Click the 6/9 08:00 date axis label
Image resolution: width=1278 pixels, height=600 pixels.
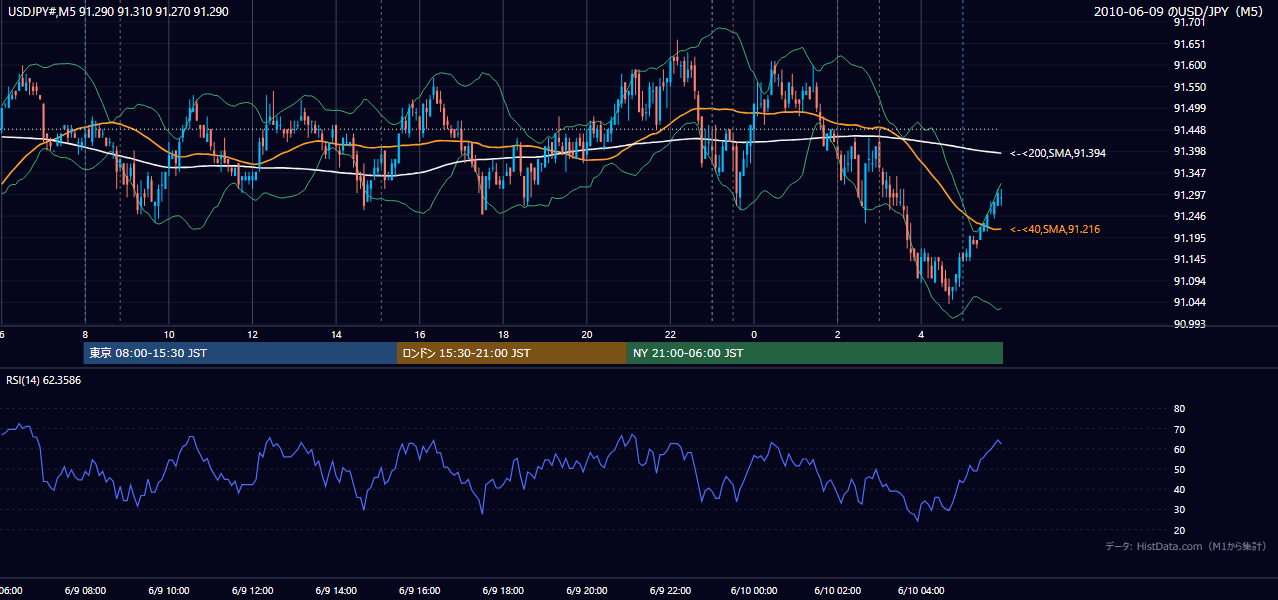[x=85, y=591]
